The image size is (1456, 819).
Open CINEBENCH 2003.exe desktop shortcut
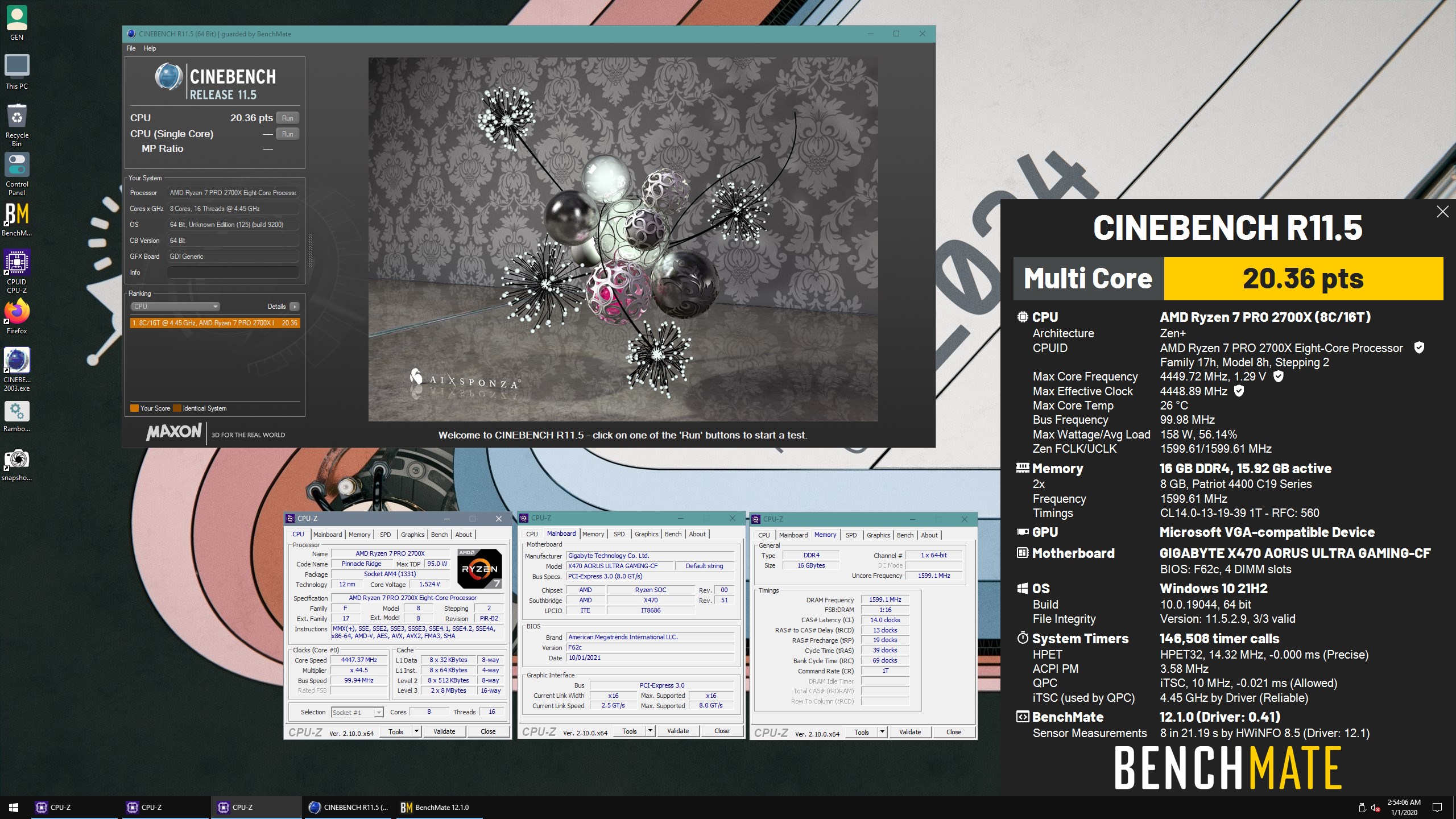click(x=16, y=369)
